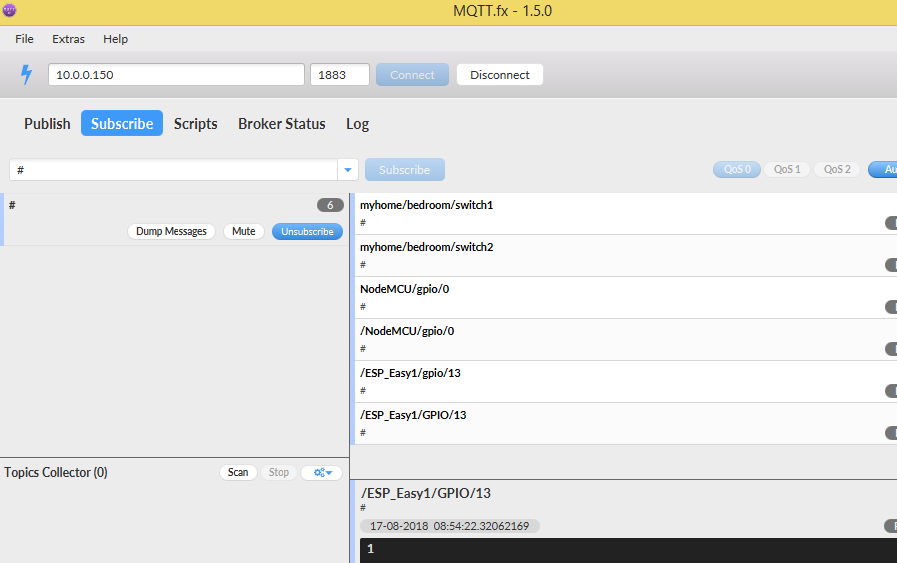Select QoS 0 option
Screen dimensions: 897x563
(x=737, y=169)
